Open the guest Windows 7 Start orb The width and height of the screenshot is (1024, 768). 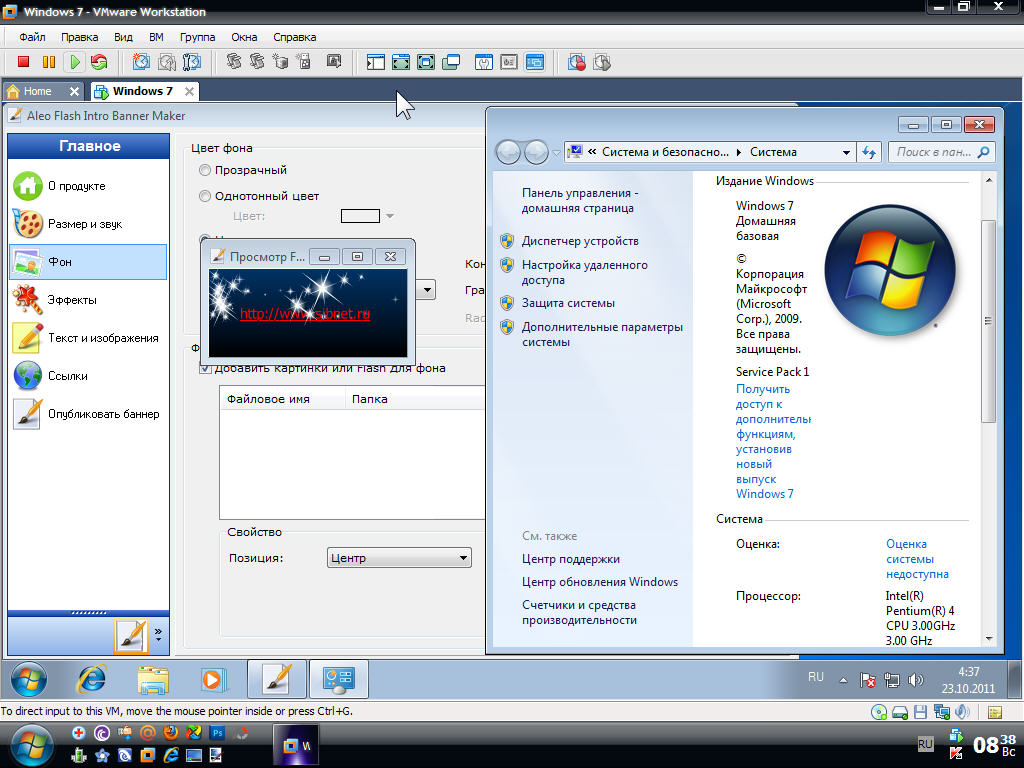click(x=29, y=679)
